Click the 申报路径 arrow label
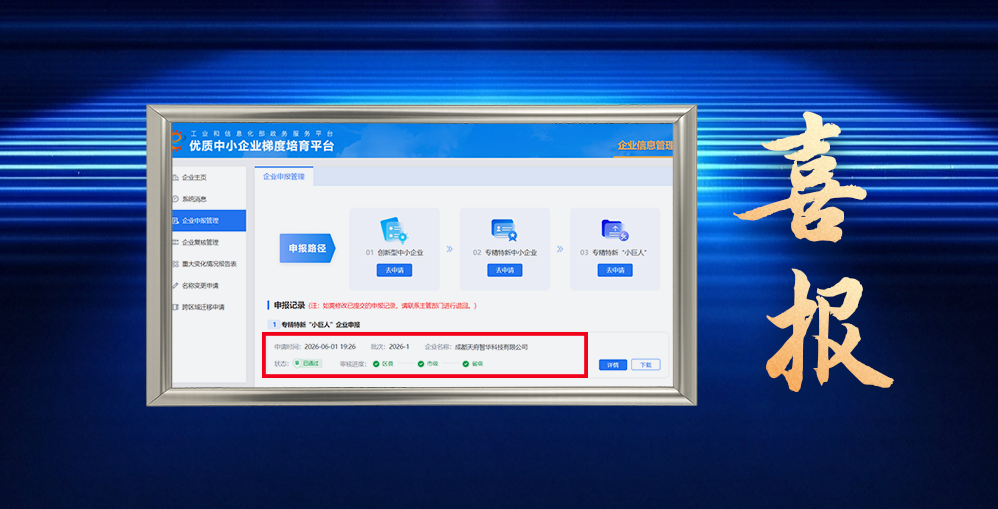998x509 pixels. click(x=308, y=249)
